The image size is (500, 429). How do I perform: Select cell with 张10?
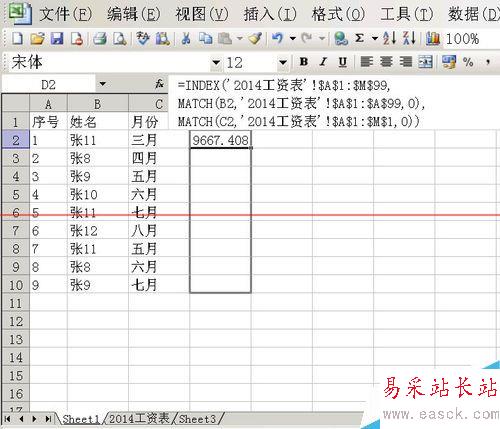tap(98, 194)
